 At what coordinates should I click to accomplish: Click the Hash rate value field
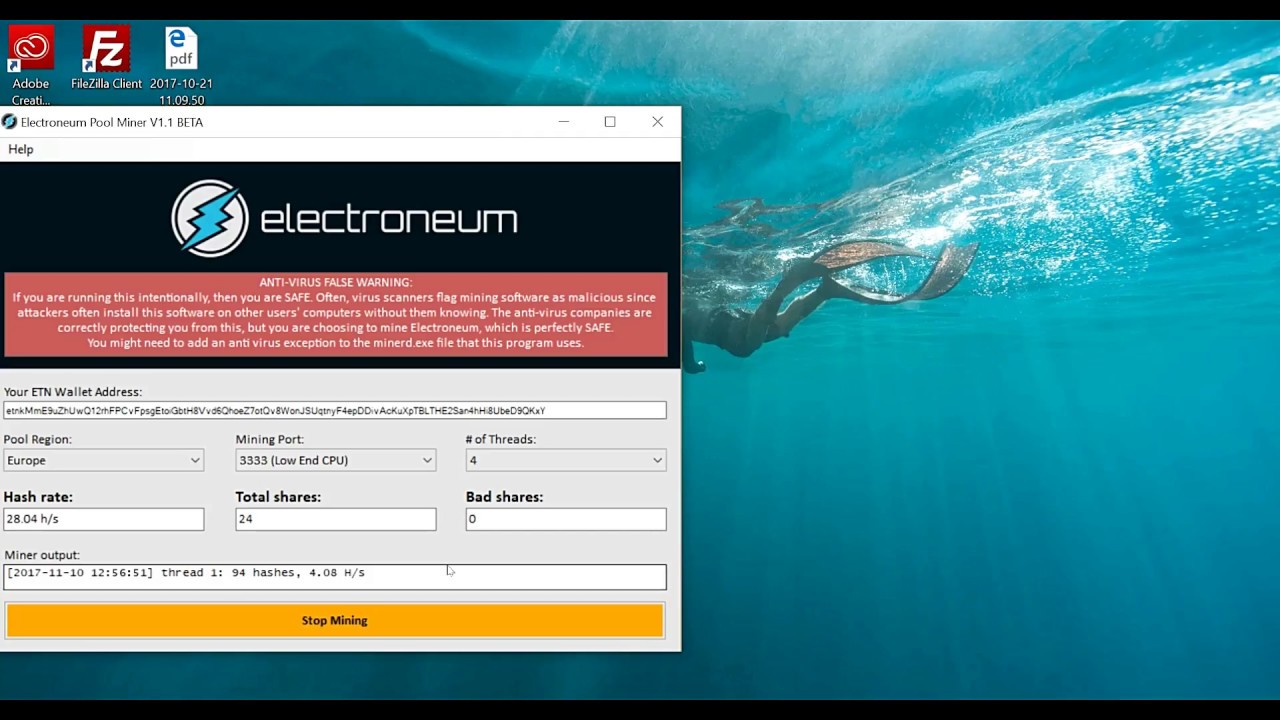(104, 519)
